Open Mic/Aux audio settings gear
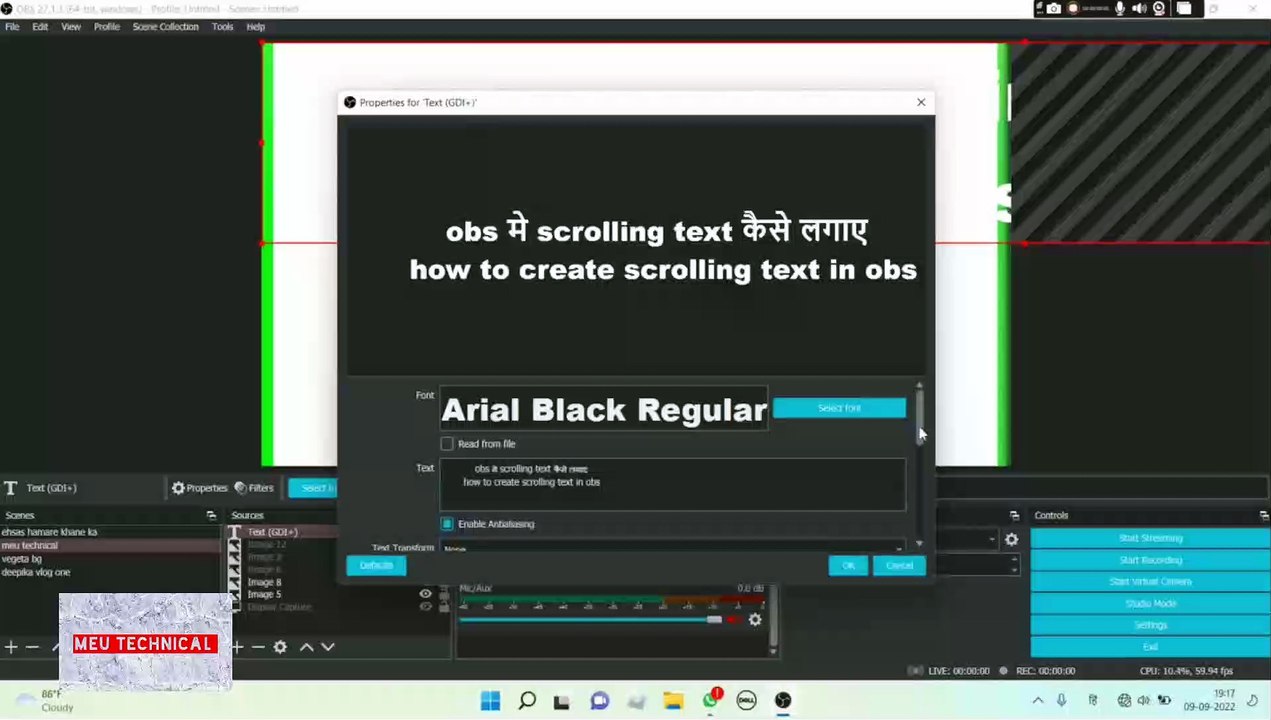This screenshot has width=1271, height=720. pyautogui.click(x=755, y=620)
